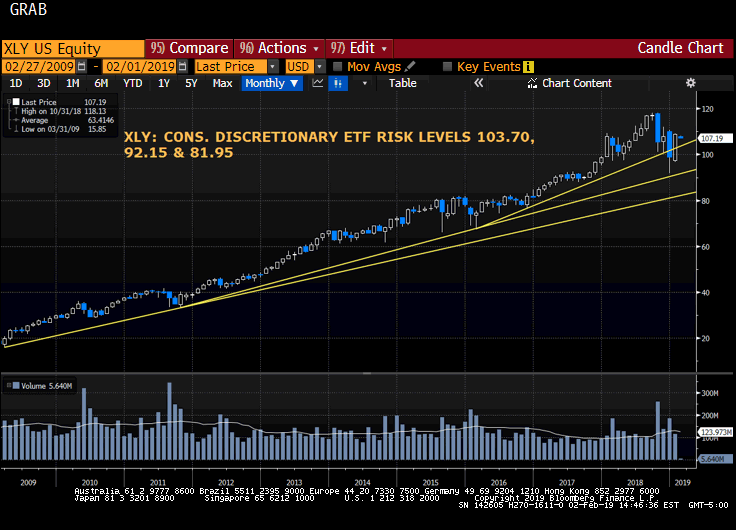The image size is (736, 530).
Task: Collapse panel with double chevron icon
Action: click(x=478, y=83)
